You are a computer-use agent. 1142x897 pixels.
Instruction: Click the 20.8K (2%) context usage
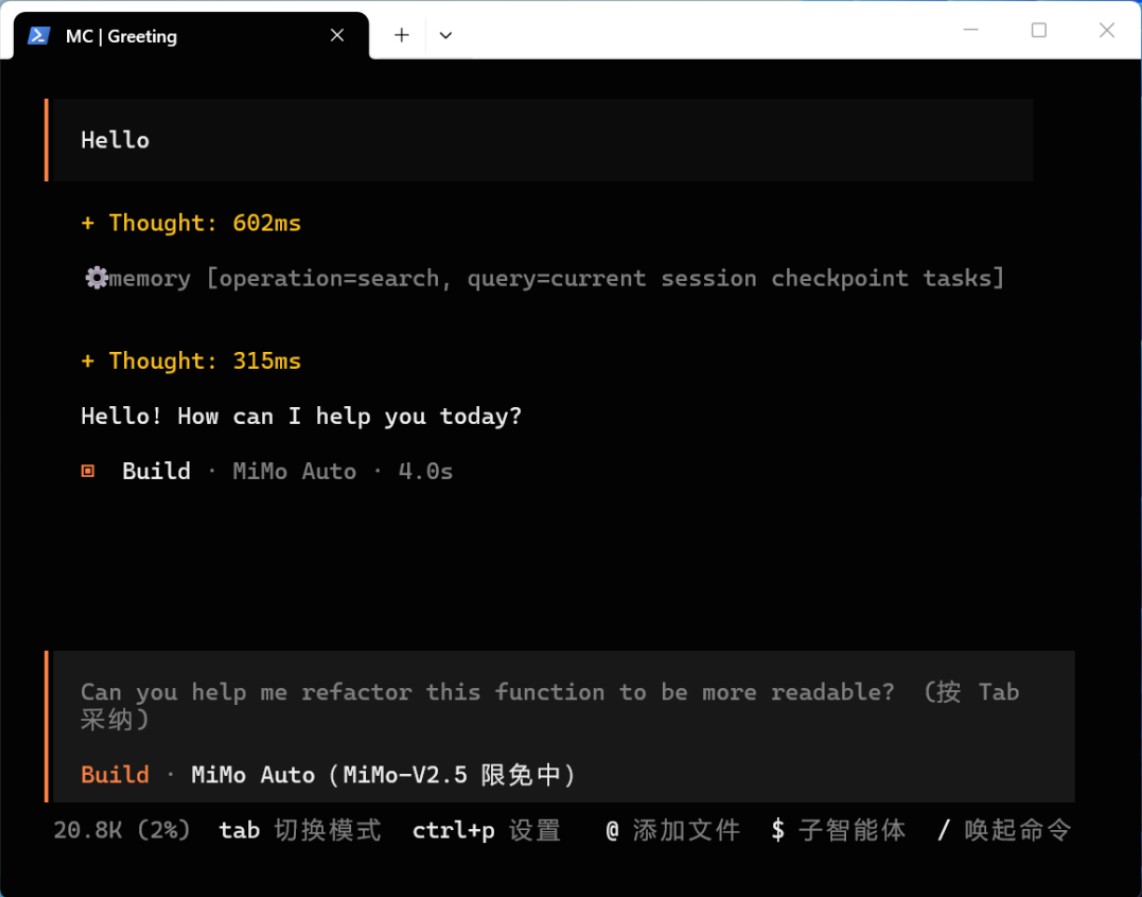pyautogui.click(x=122, y=830)
